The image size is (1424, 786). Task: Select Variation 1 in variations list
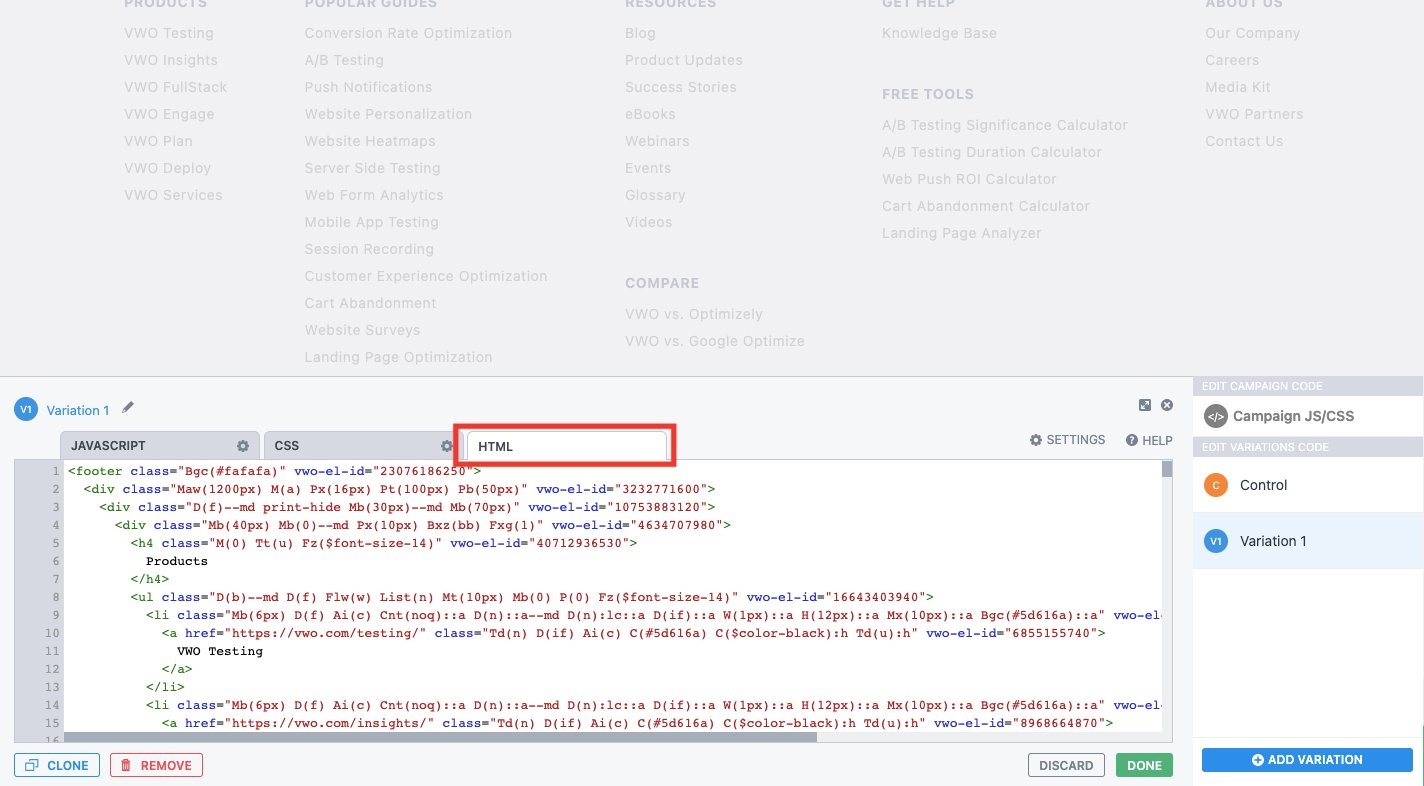coord(1307,541)
